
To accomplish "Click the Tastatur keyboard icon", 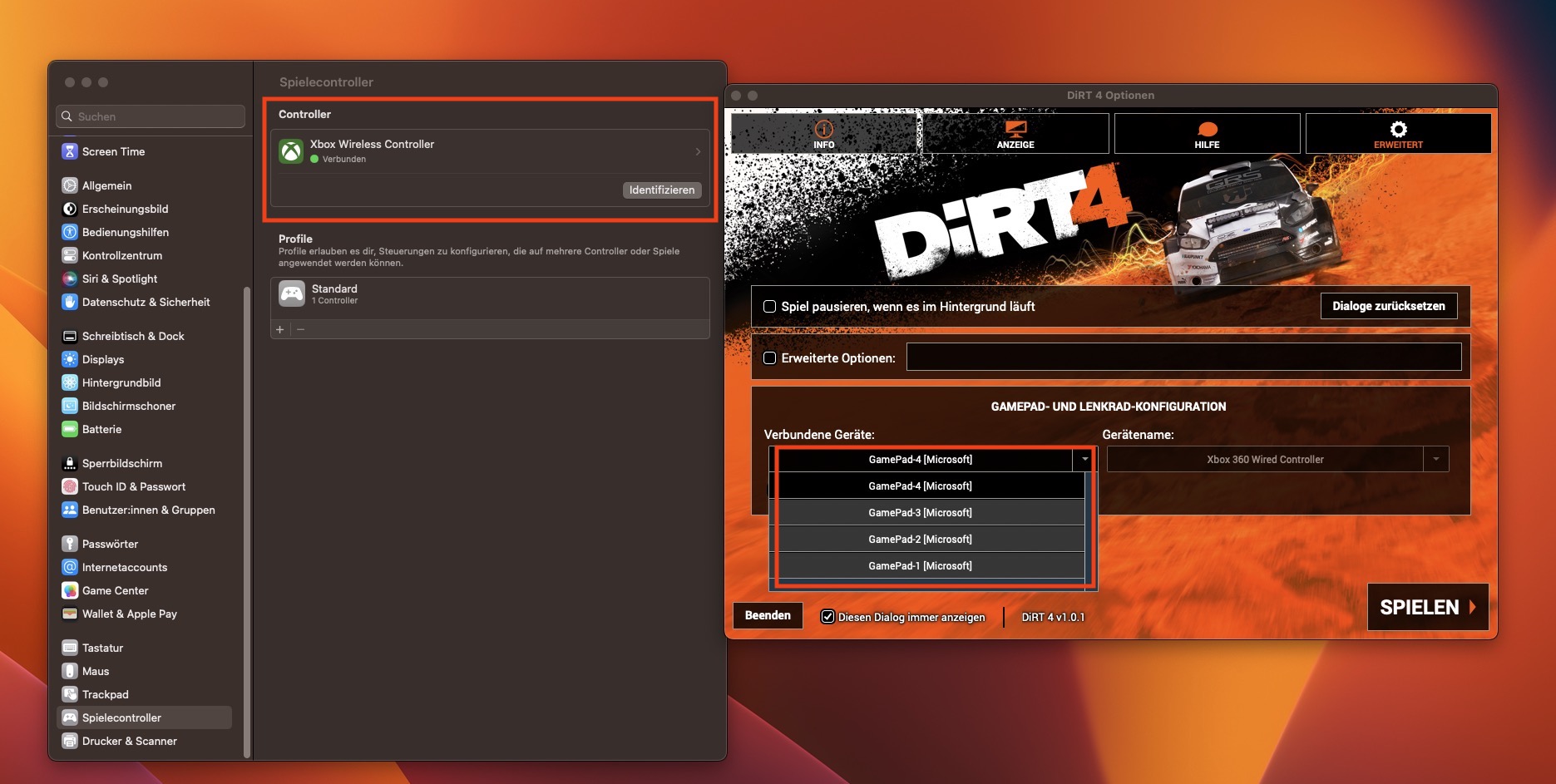I will click(x=70, y=648).
